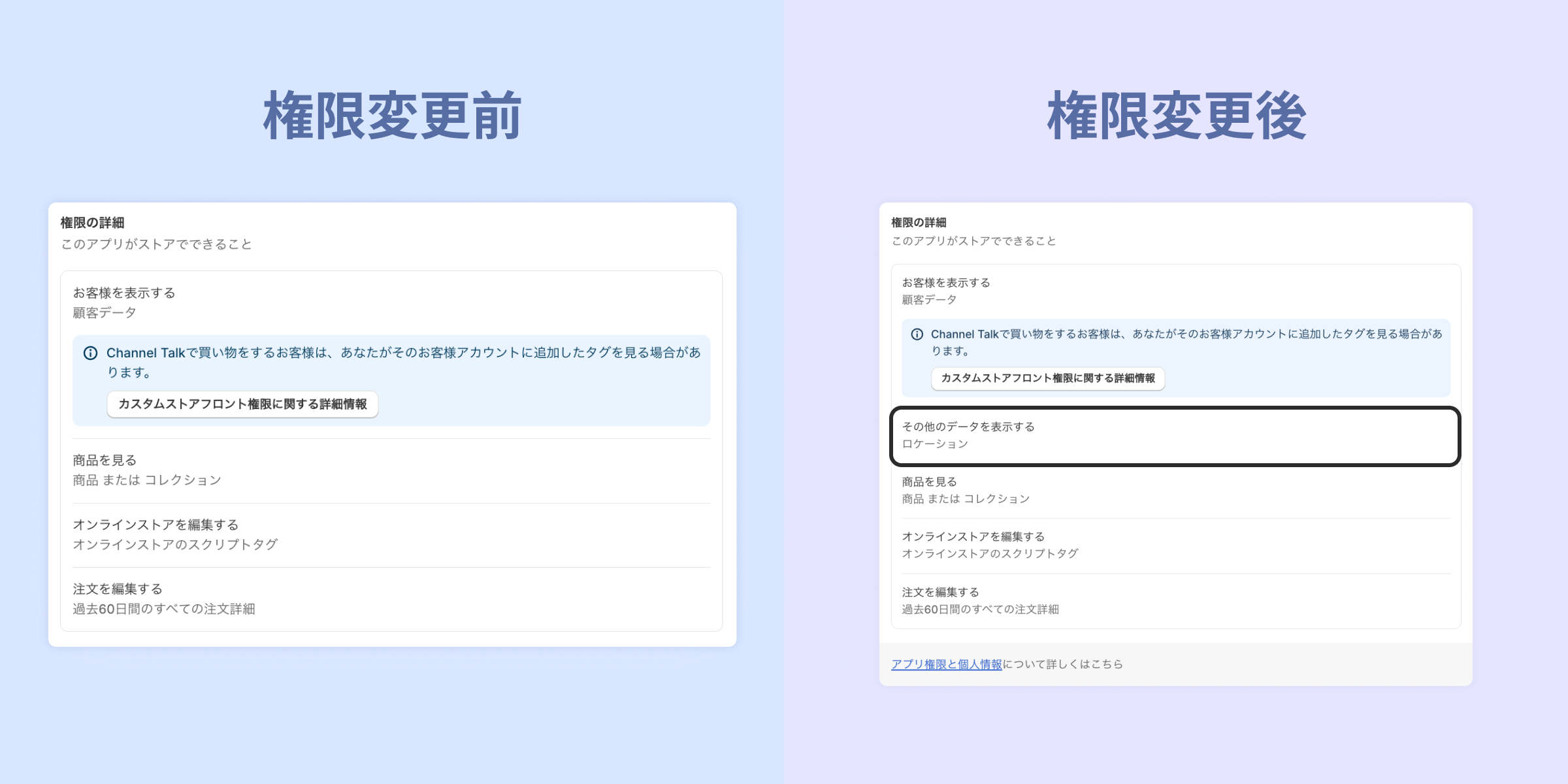The width and height of the screenshot is (1568, 784).
Task: Click info icon in right Channel Talk banner
Action: click(x=917, y=335)
